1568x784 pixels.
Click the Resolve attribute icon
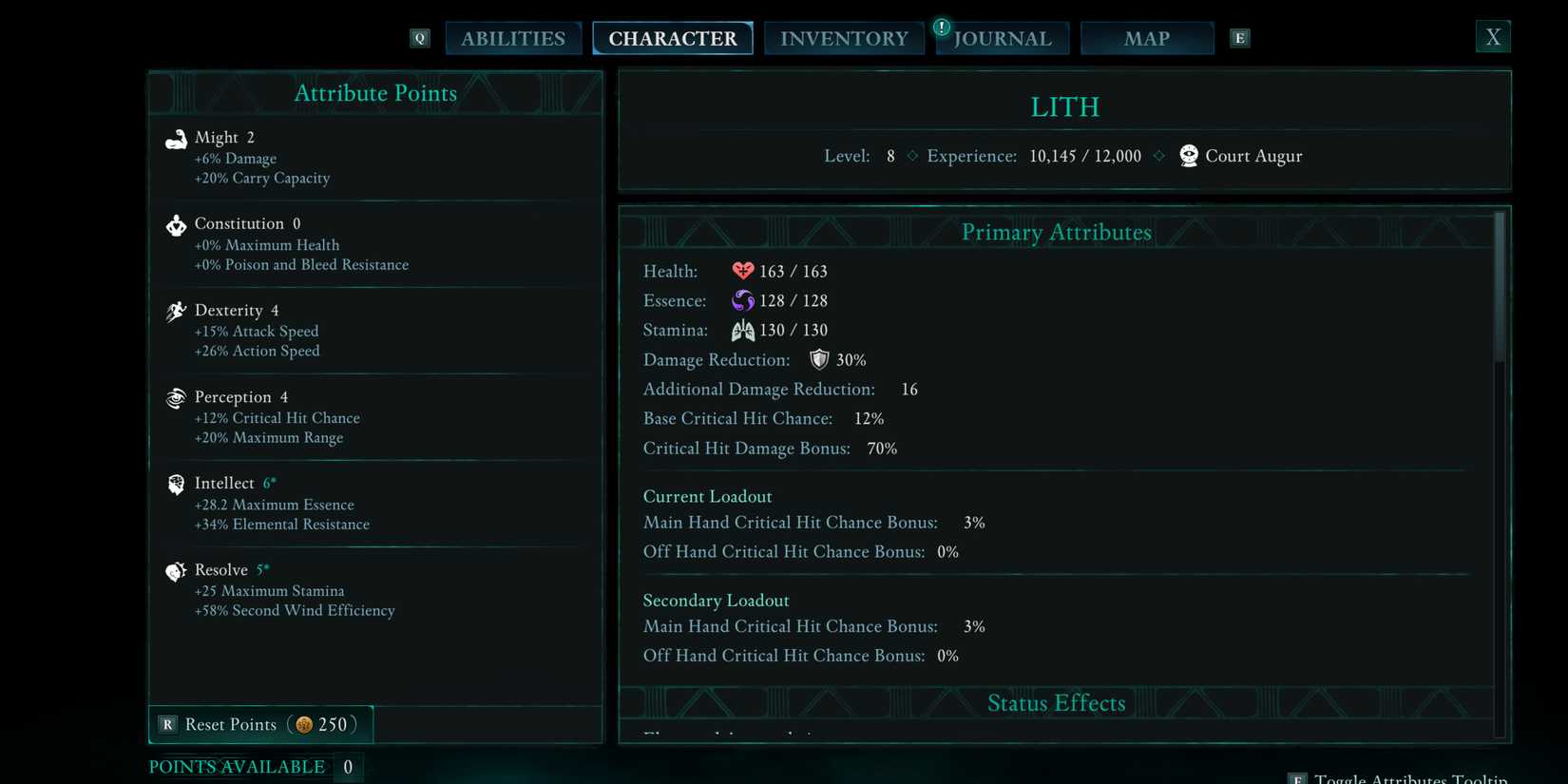(176, 571)
